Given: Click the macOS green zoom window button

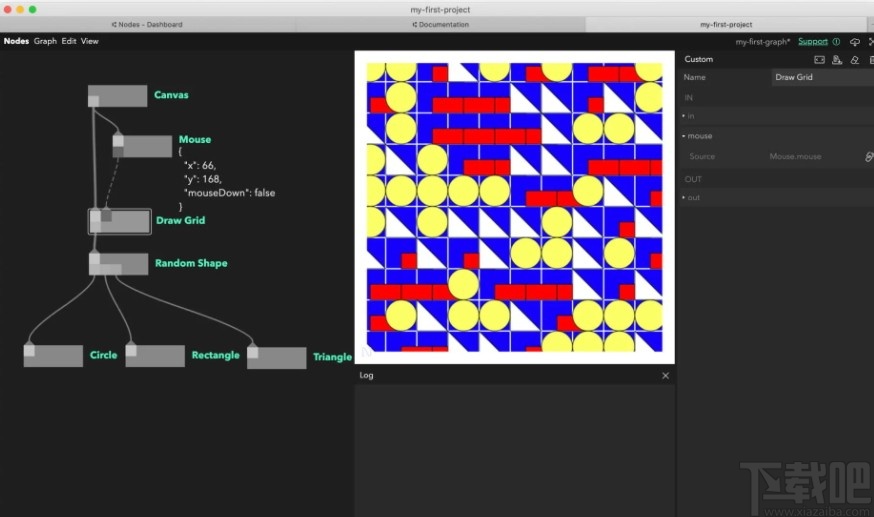Looking at the screenshot, I should [x=32, y=9].
